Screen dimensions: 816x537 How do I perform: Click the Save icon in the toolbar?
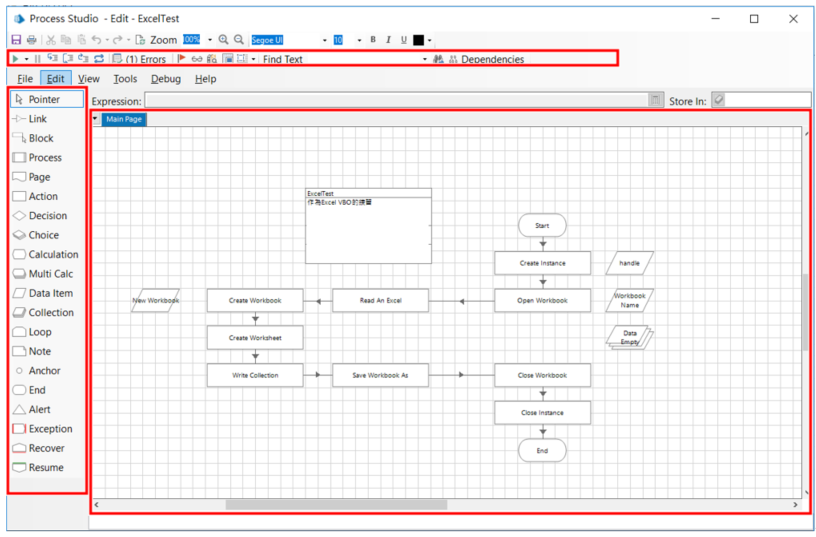tap(16, 40)
